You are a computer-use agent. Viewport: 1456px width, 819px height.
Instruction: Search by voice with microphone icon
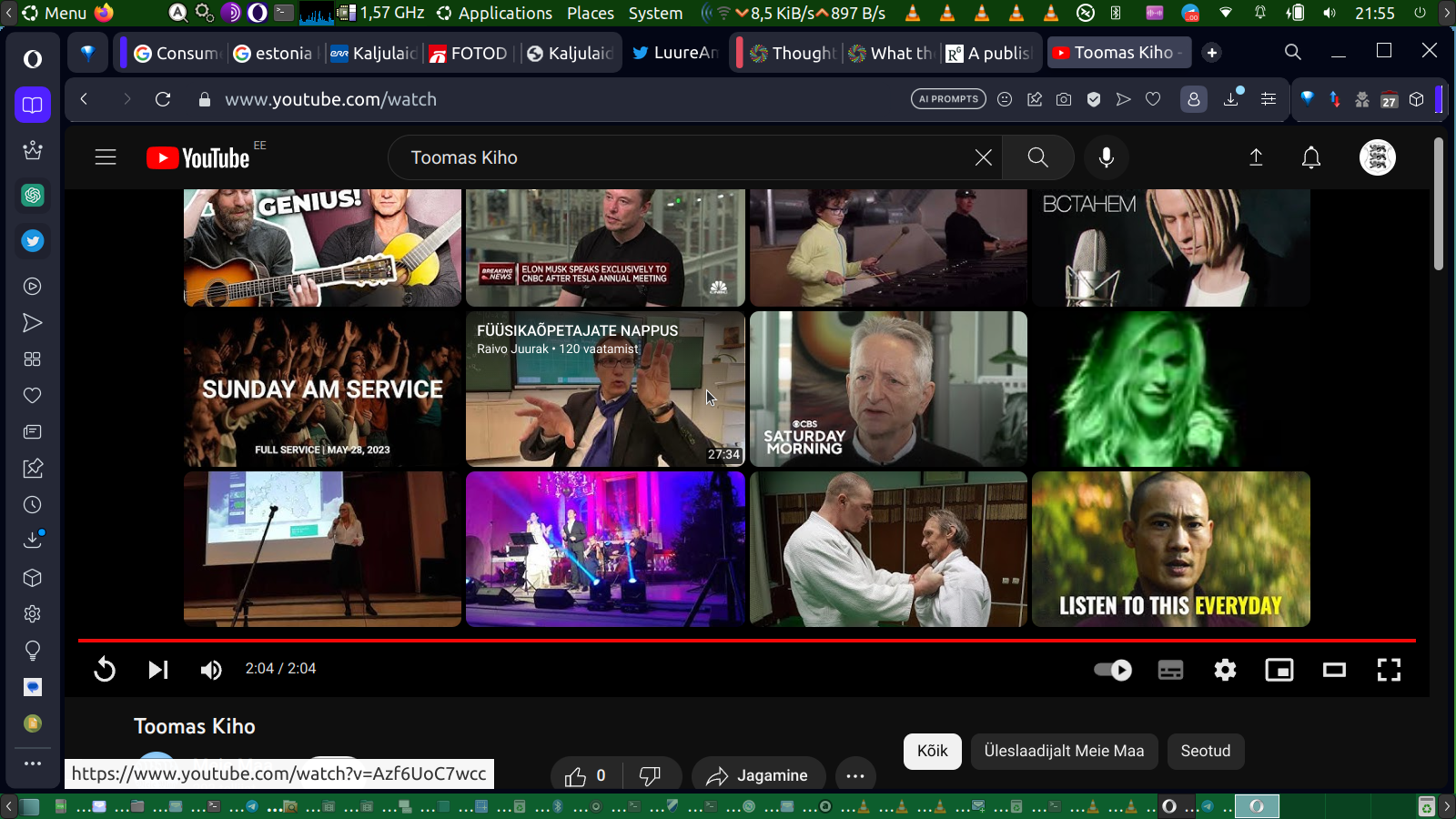[x=1106, y=157]
